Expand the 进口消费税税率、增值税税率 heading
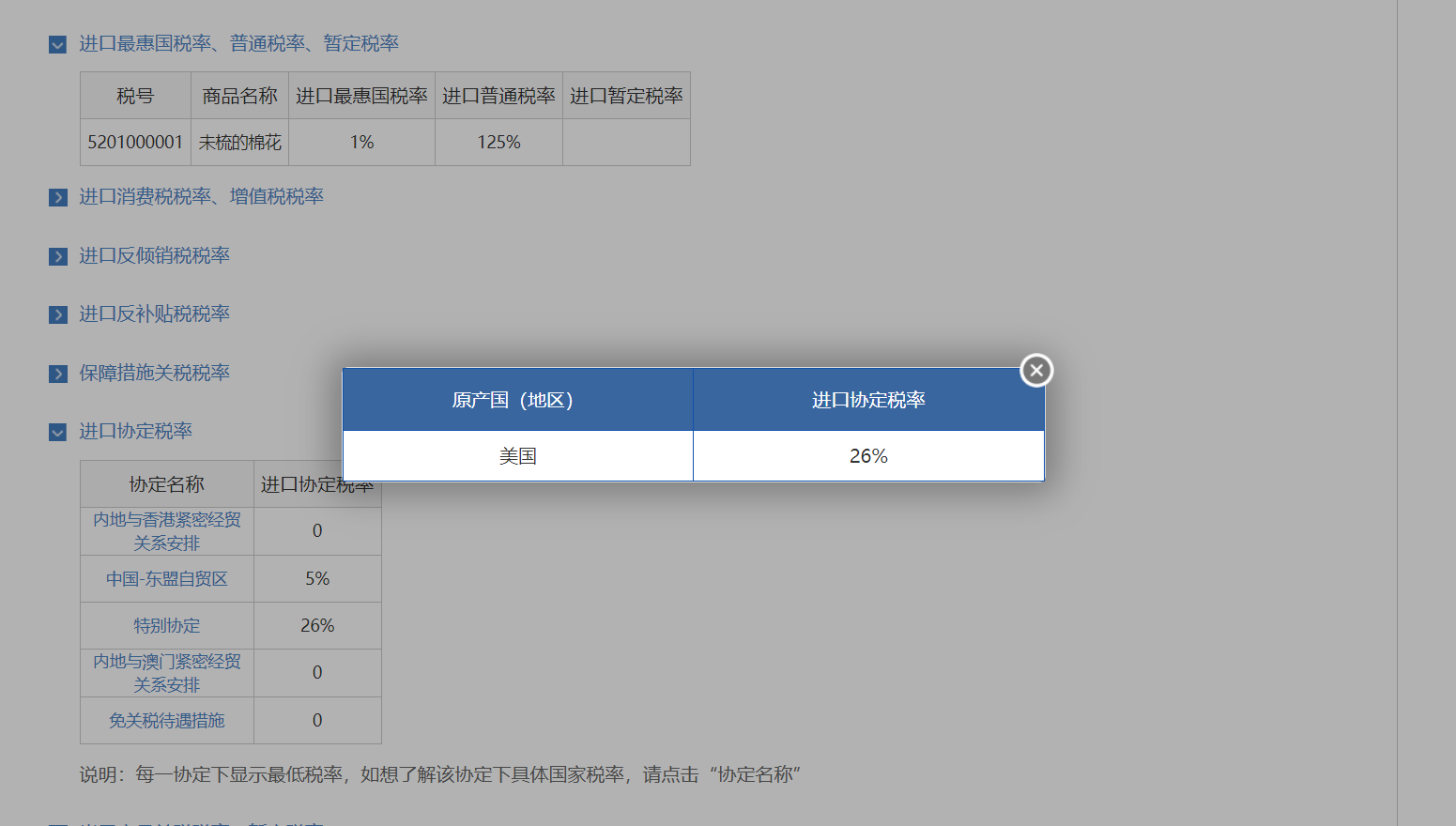The image size is (1456, 826). [201, 196]
